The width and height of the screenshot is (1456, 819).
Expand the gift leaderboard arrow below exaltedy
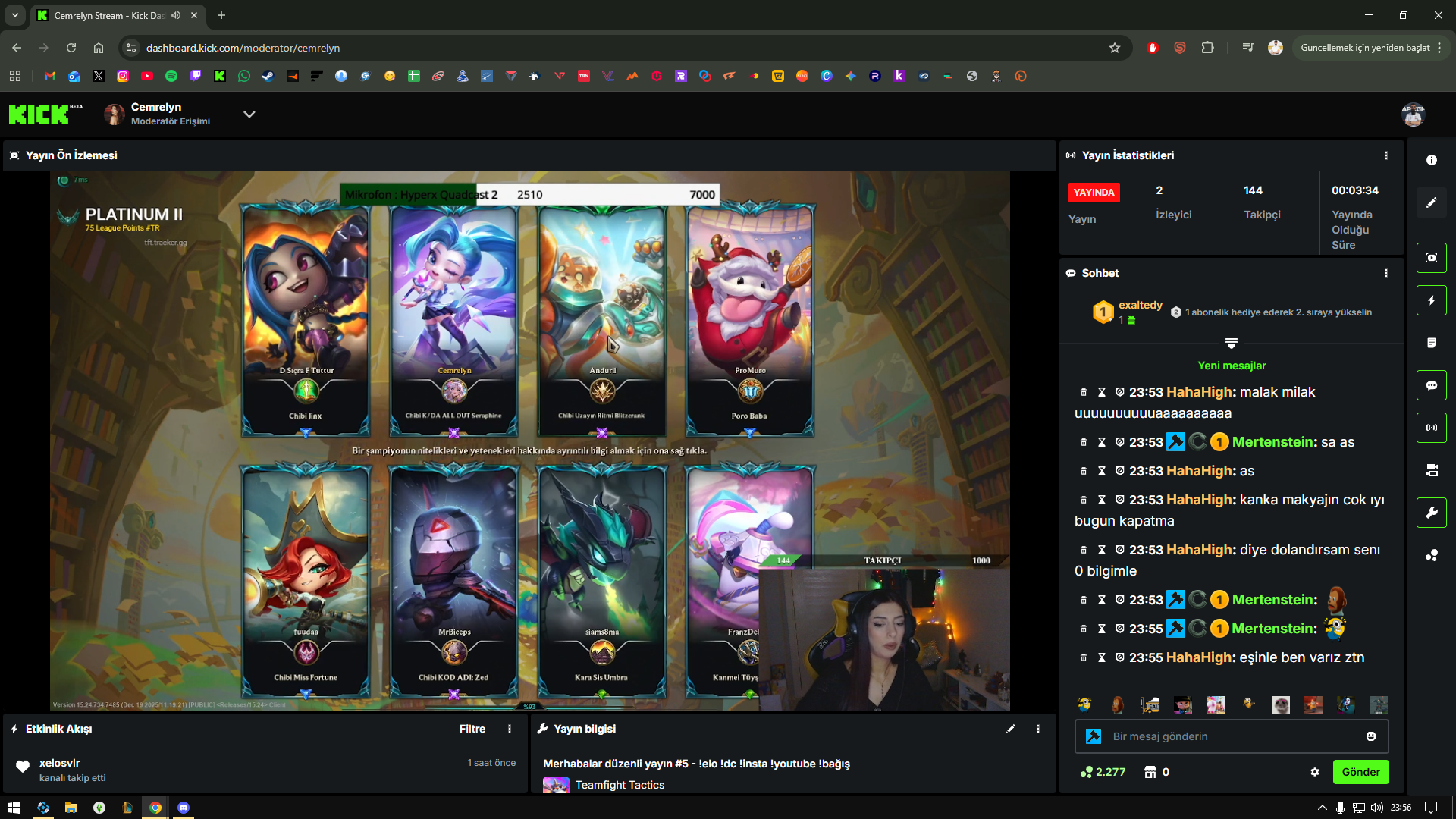click(1232, 344)
